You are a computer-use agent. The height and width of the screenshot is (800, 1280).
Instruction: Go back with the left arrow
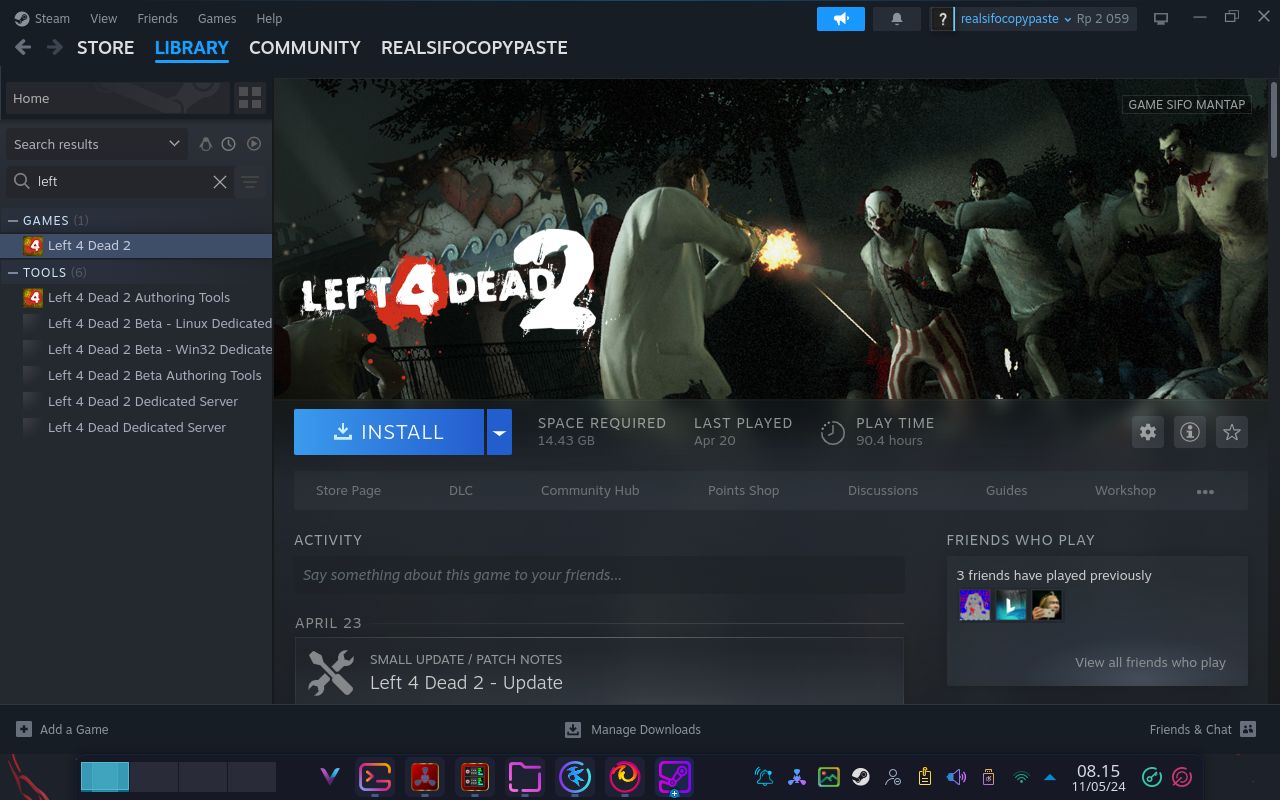23,47
